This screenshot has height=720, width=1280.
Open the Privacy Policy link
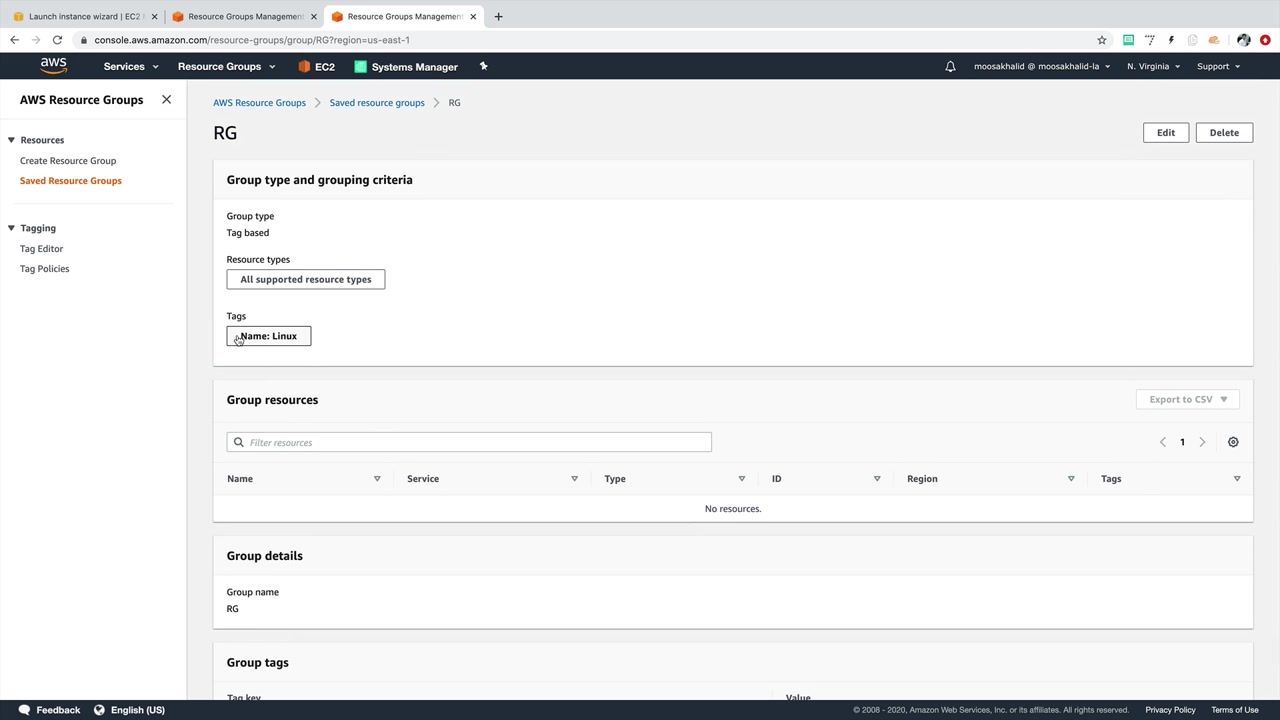[1170, 710]
